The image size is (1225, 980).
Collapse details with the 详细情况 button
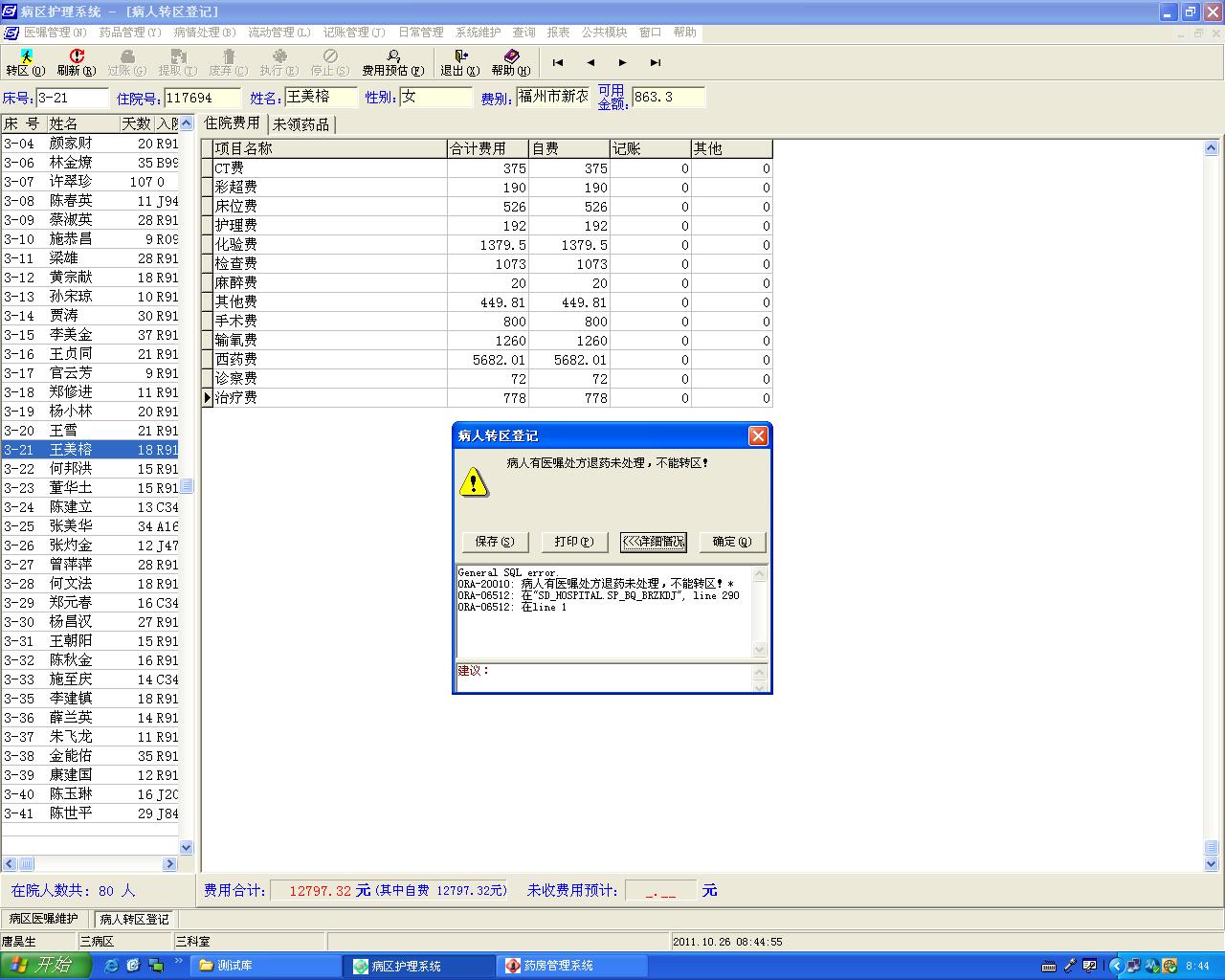[x=654, y=542]
